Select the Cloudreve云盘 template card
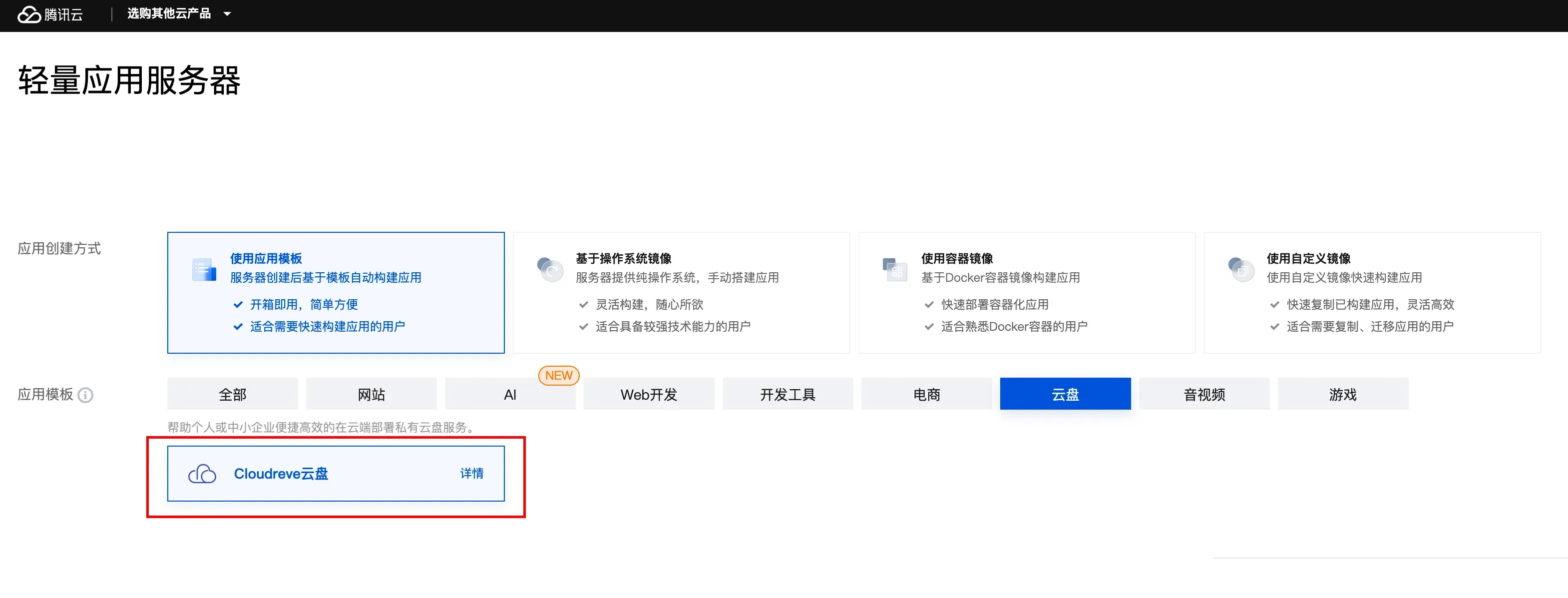The height and width of the screenshot is (598, 1568). (x=336, y=474)
